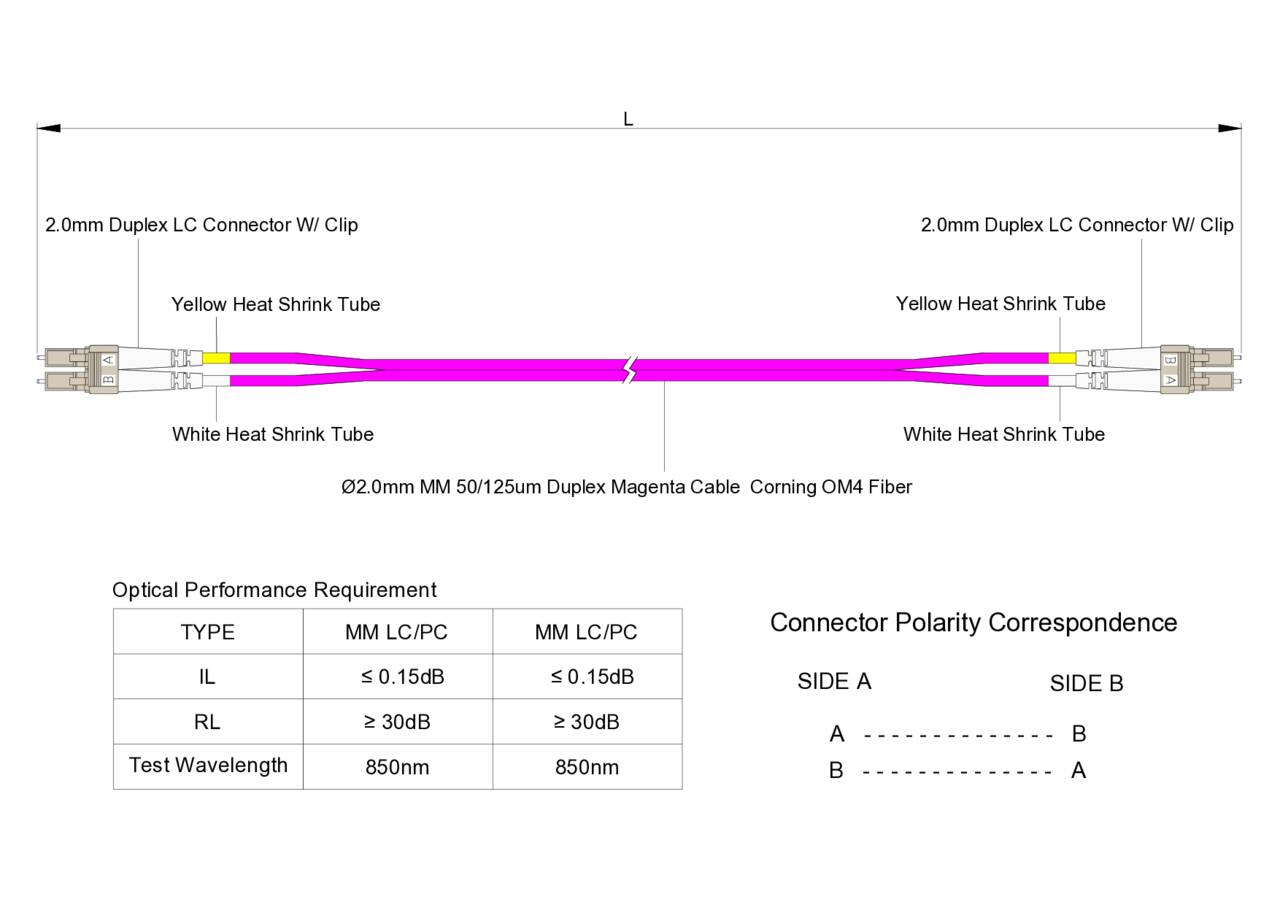Click the "L" length dimension label
Screen dimensions: 1280x905
[628, 119]
